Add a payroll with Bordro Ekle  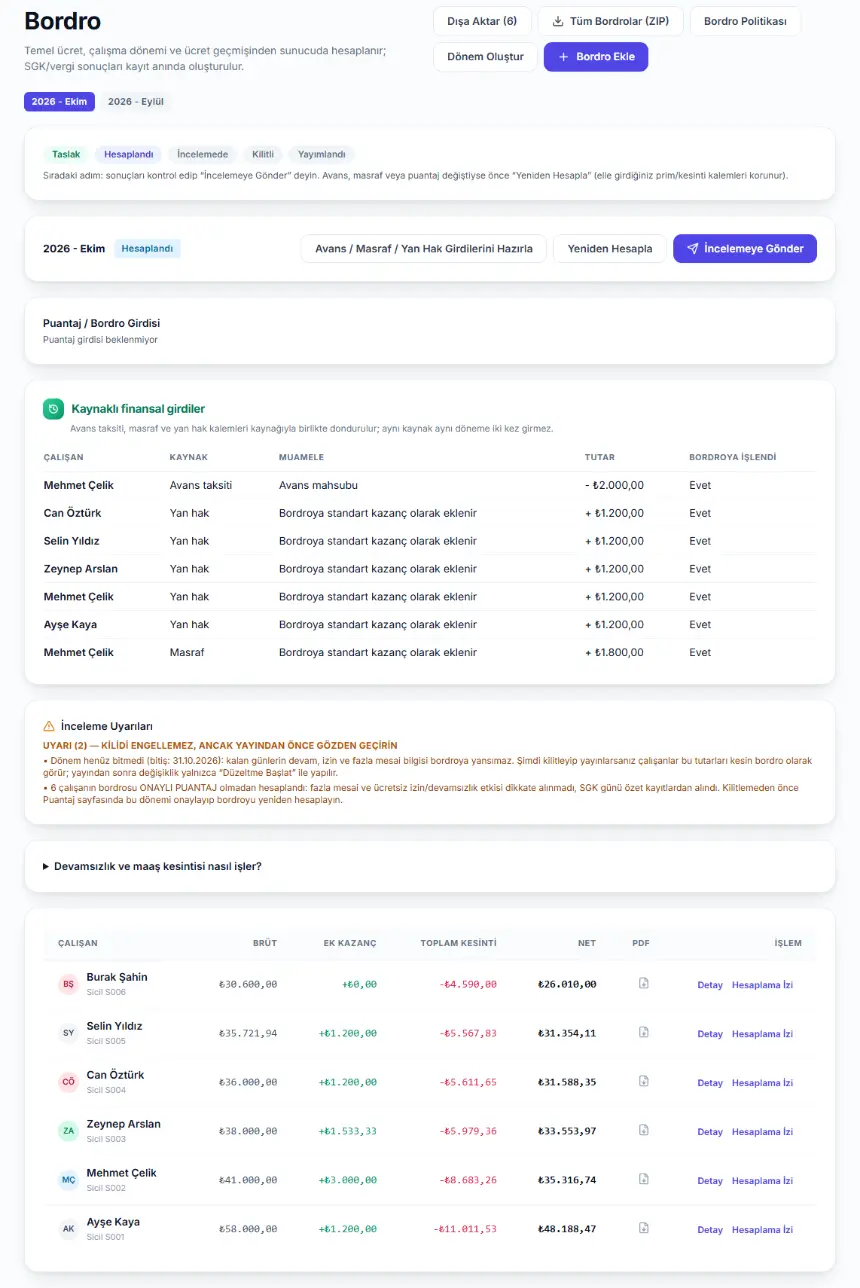tap(596, 57)
